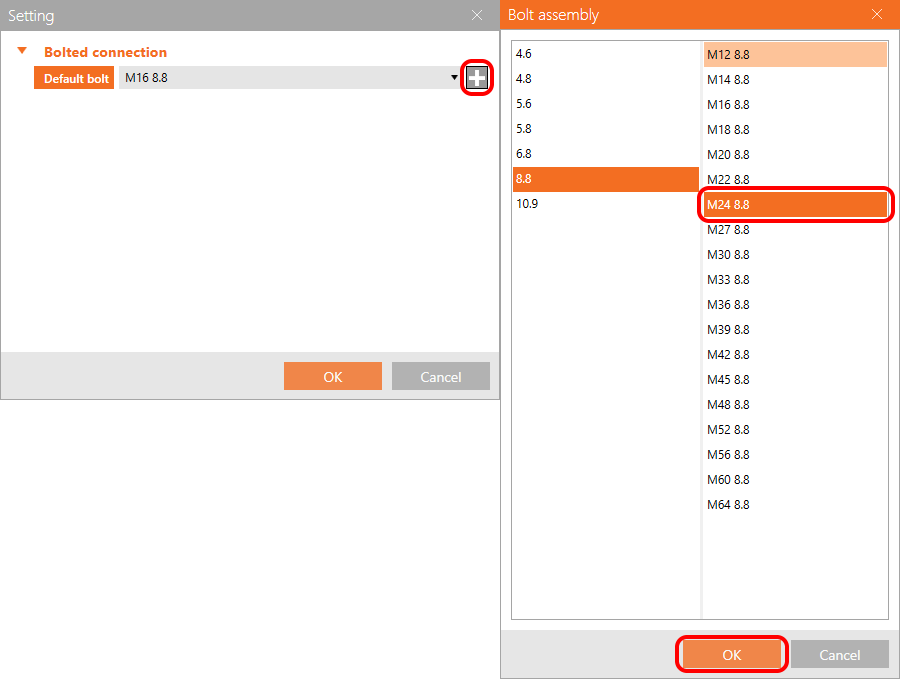The width and height of the screenshot is (900, 679).
Task: Click the Bolted connection heading
Action: 106,52
